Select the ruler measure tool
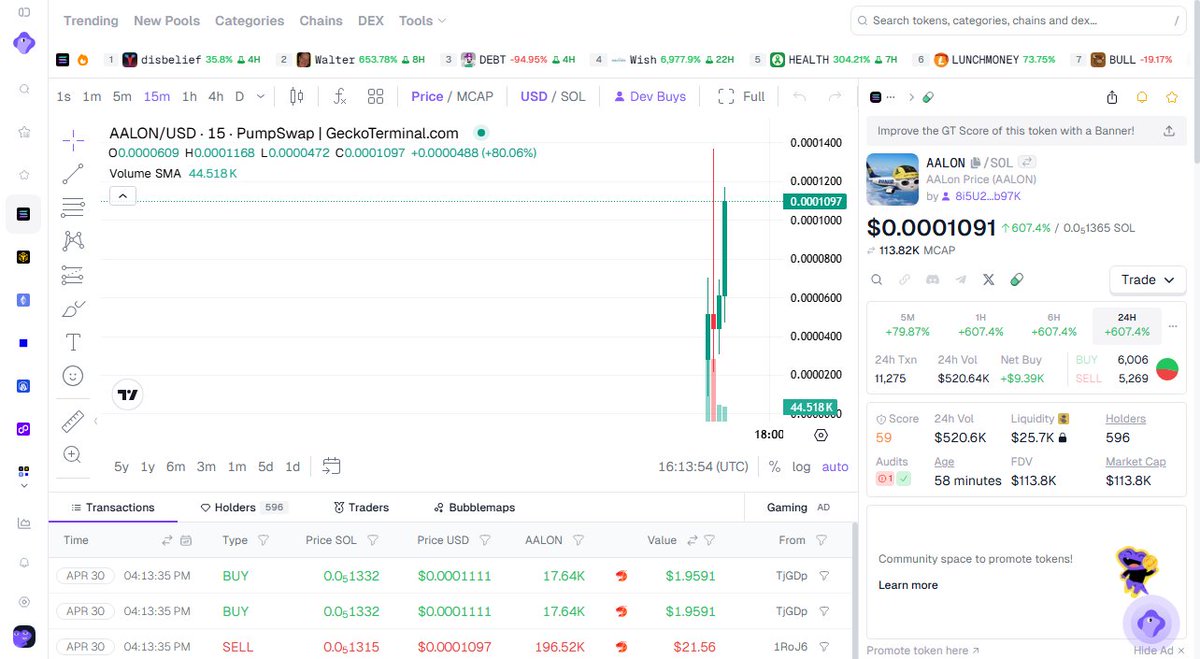The width and height of the screenshot is (1200, 659). tap(73, 421)
